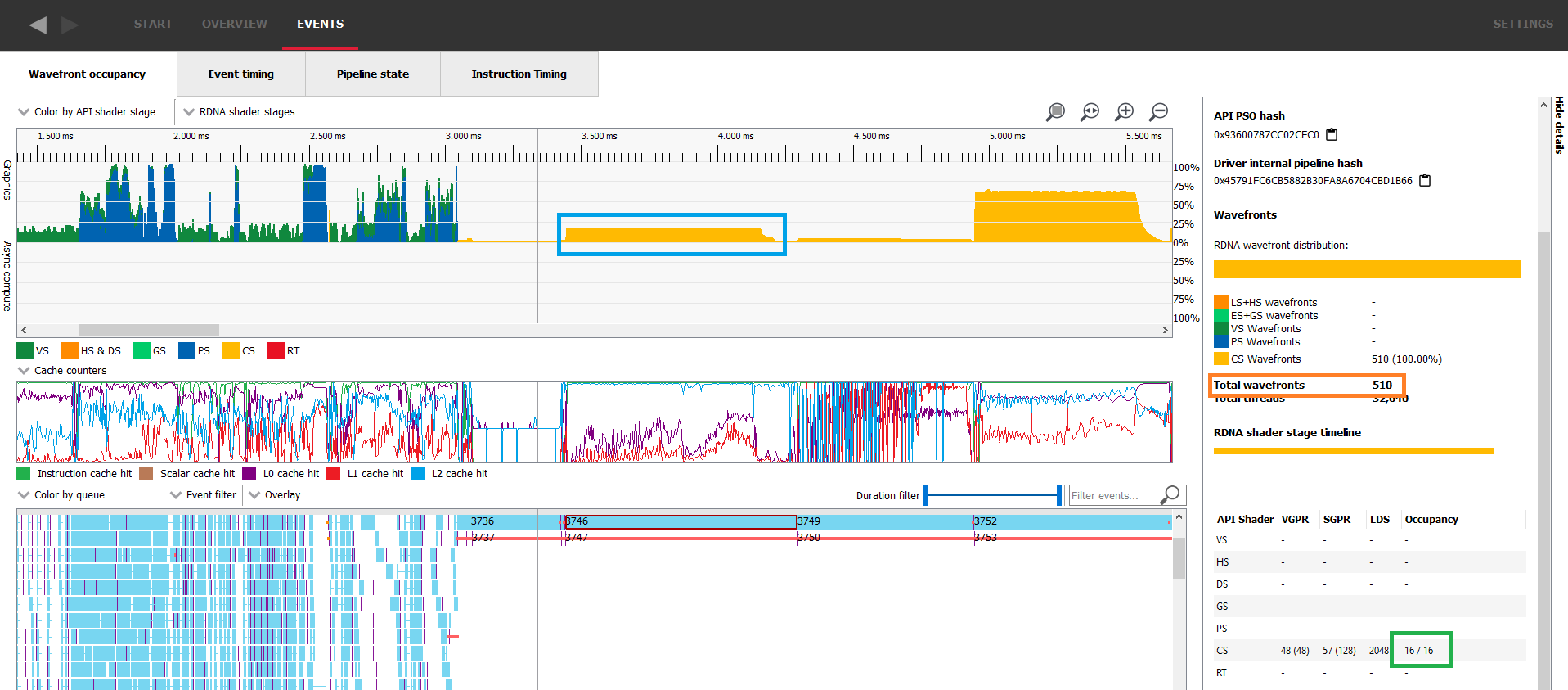Viewport: 1568px width, 690px height.
Task: Click the zoom to selection magnifier icon
Action: (x=1055, y=111)
